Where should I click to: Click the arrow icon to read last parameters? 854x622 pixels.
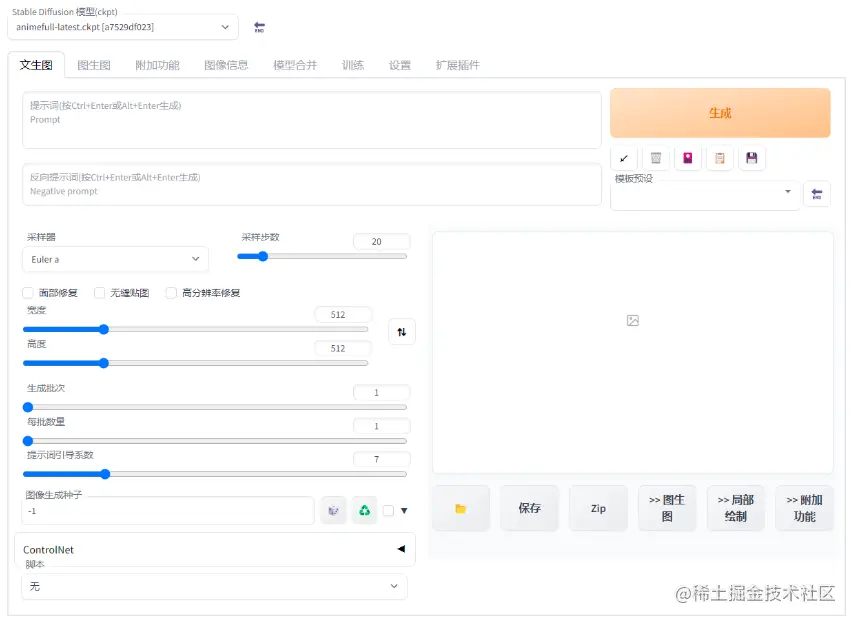coord(624,158)
